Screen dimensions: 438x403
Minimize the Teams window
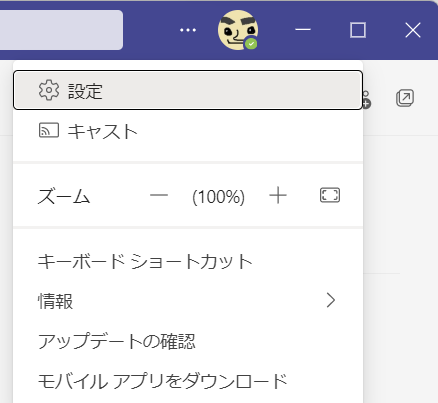(303, 30)
